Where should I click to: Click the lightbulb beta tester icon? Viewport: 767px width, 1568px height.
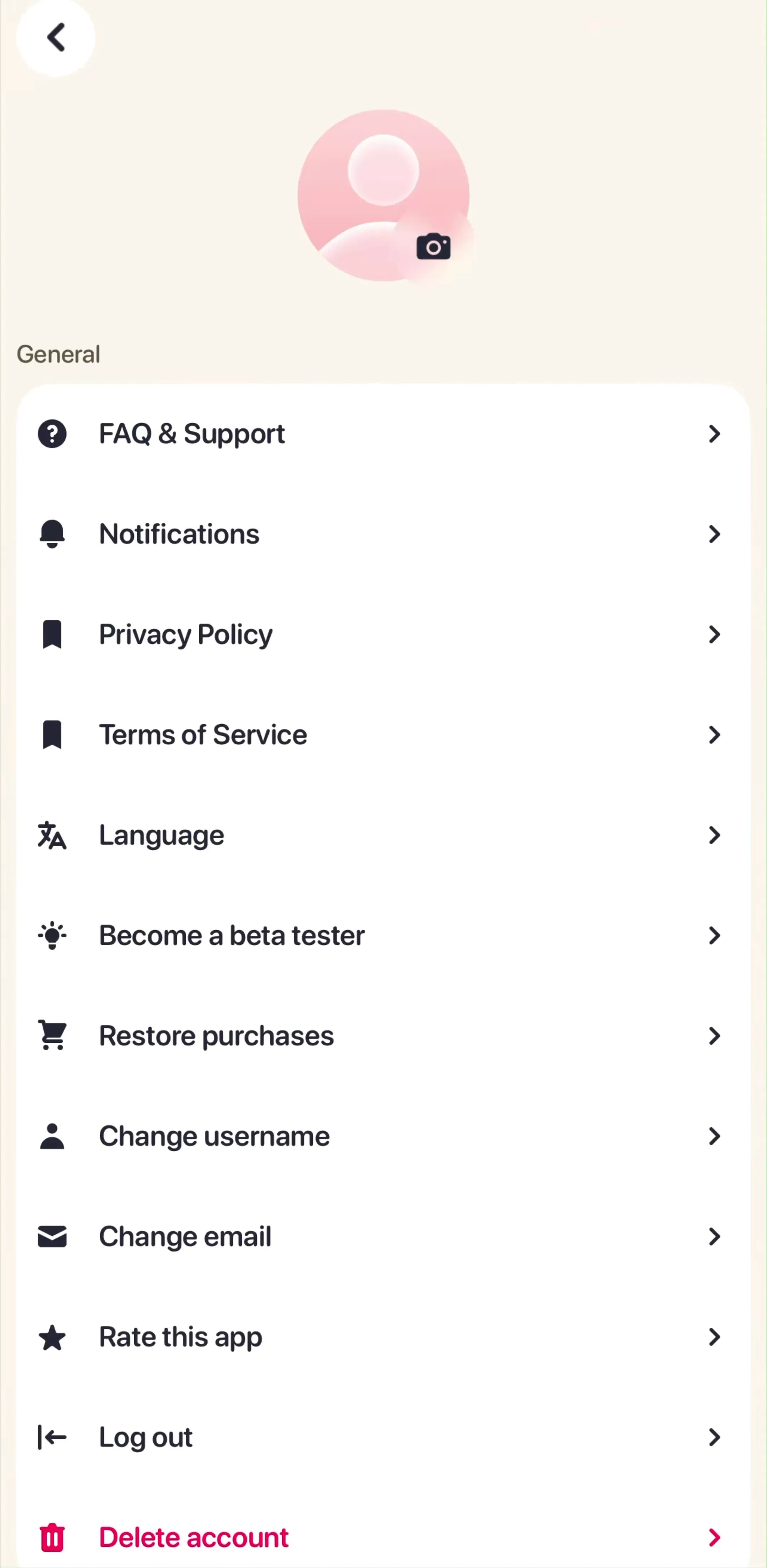tap(52, 936)
